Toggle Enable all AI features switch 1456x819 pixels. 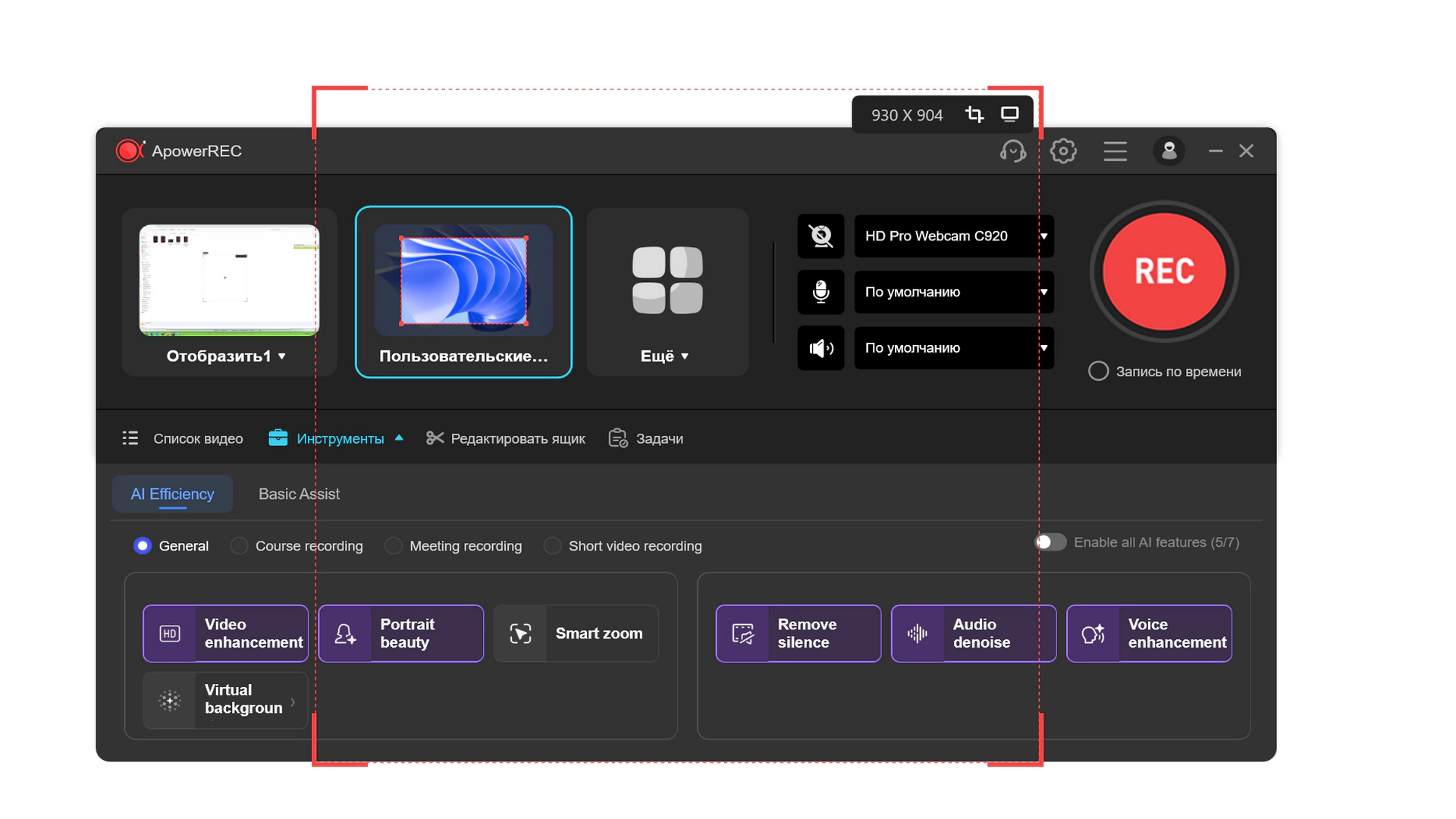1051,542
